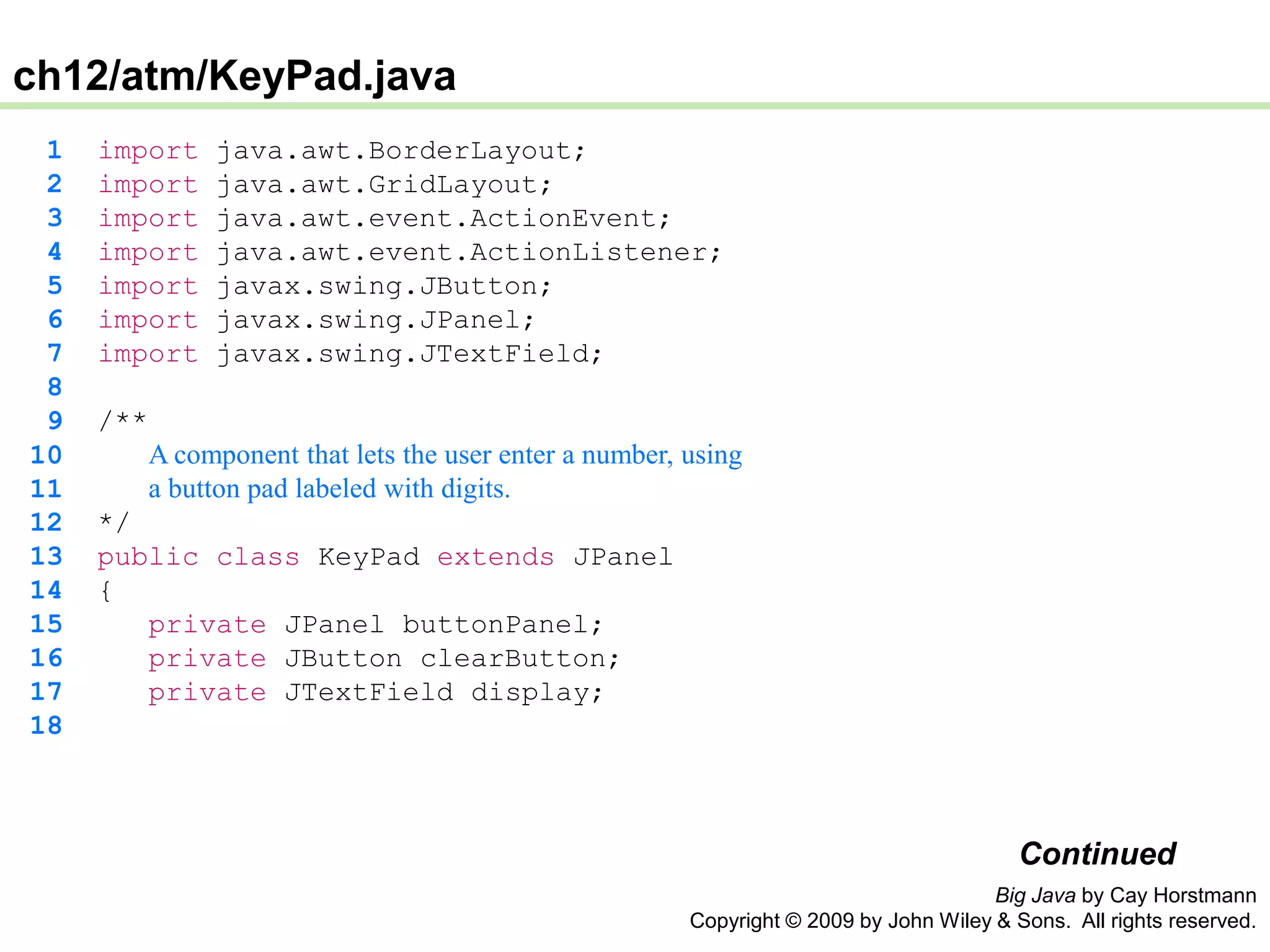Click line number 10
The image size is (1270, 952).
(47, 455)
